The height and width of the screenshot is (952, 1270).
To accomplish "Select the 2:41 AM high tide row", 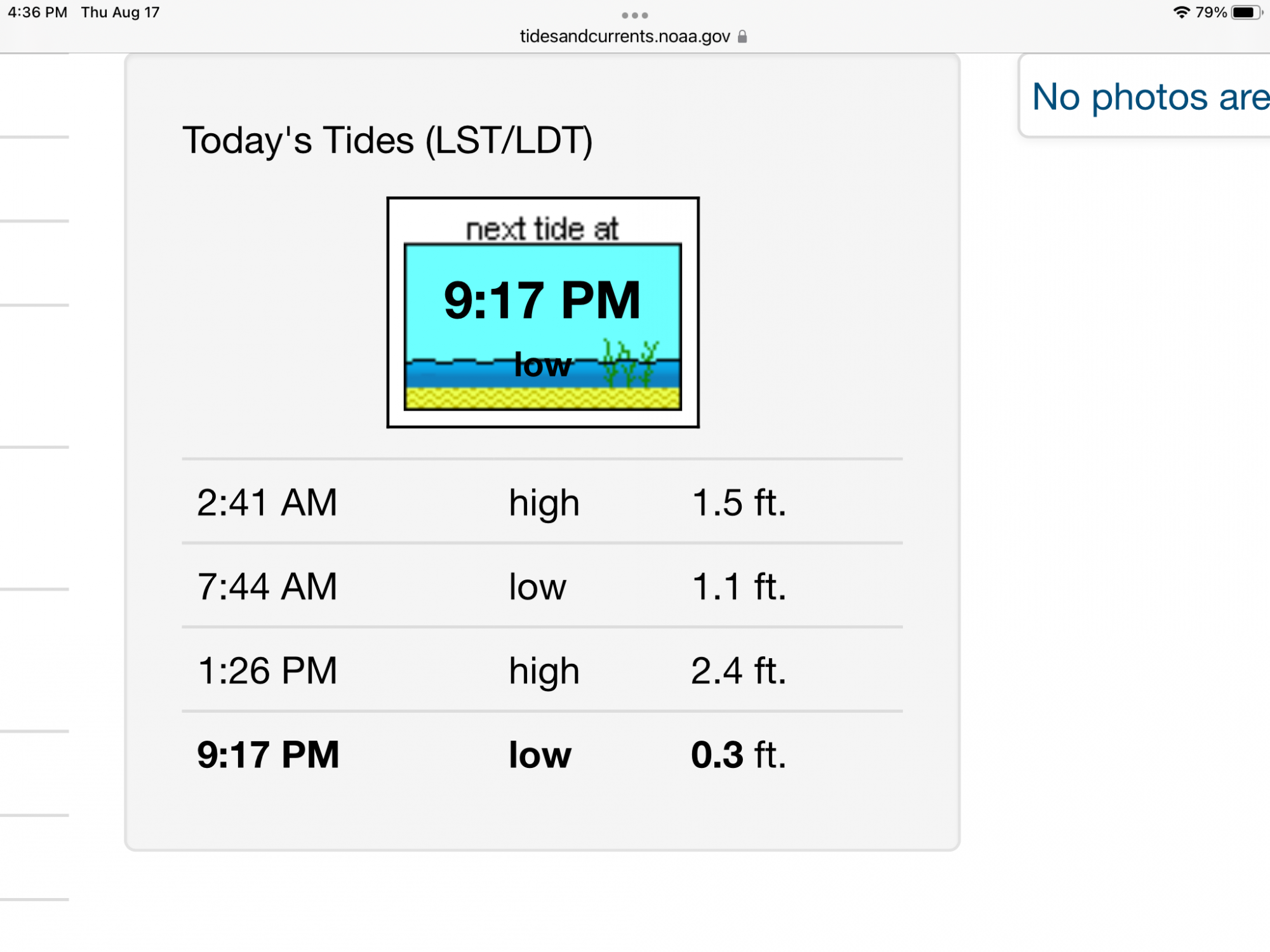I will (x=542, y=502).
